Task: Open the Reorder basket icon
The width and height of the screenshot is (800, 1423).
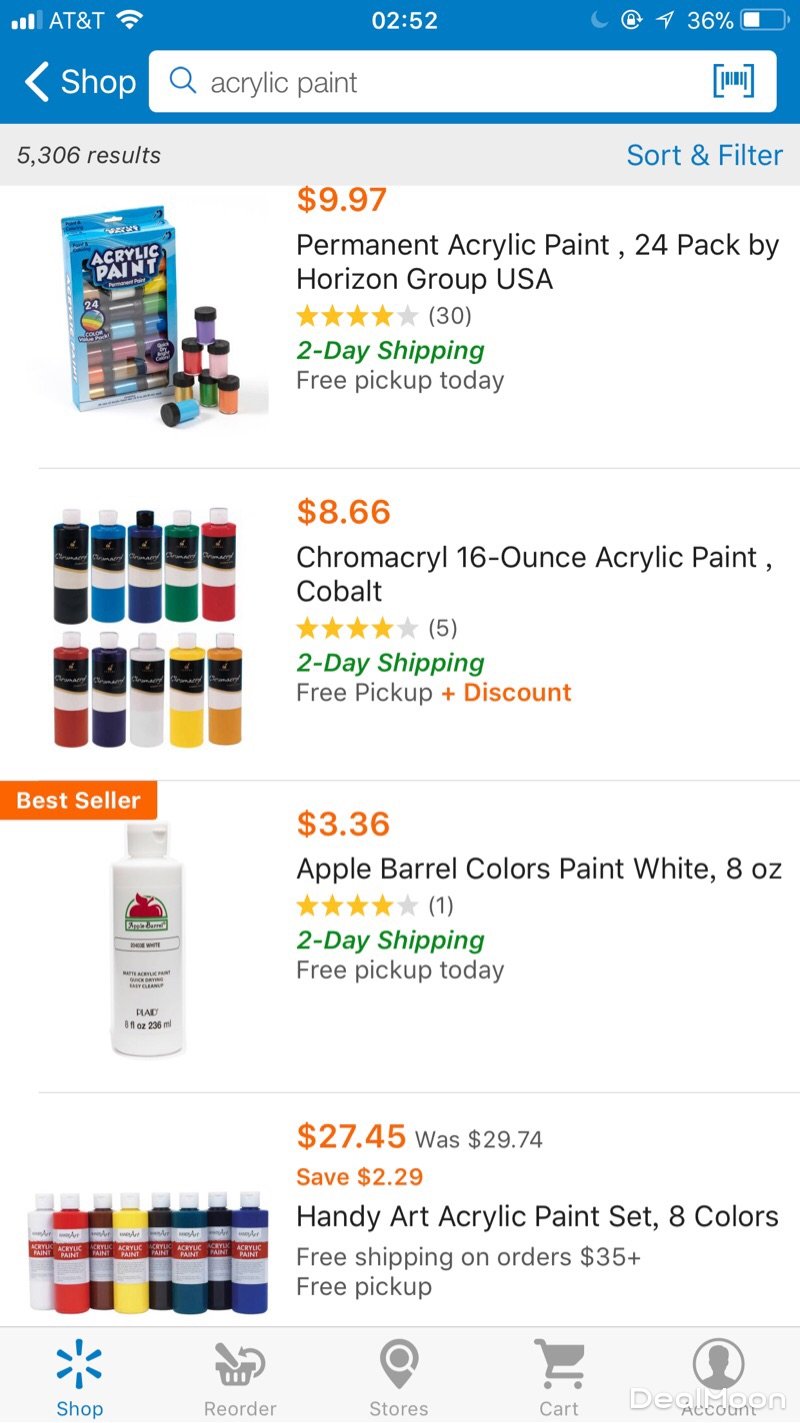Action: (240, 1365)
